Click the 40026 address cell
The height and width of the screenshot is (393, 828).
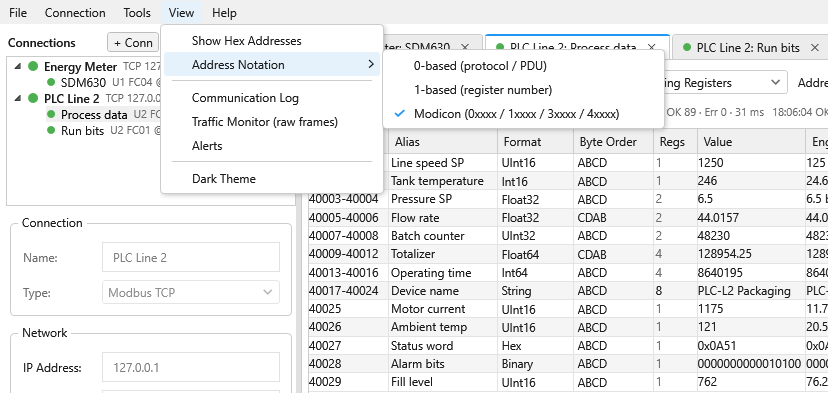click(348, 328)
